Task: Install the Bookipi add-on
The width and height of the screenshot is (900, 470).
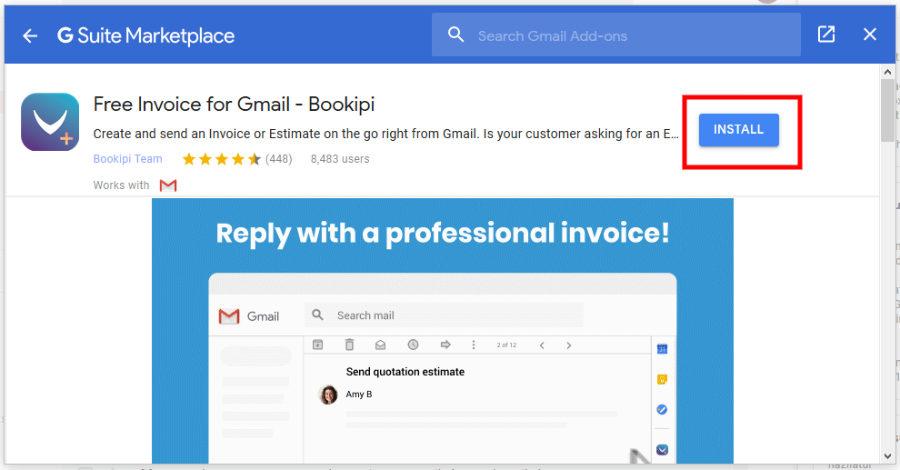Action: pos(739,130)
